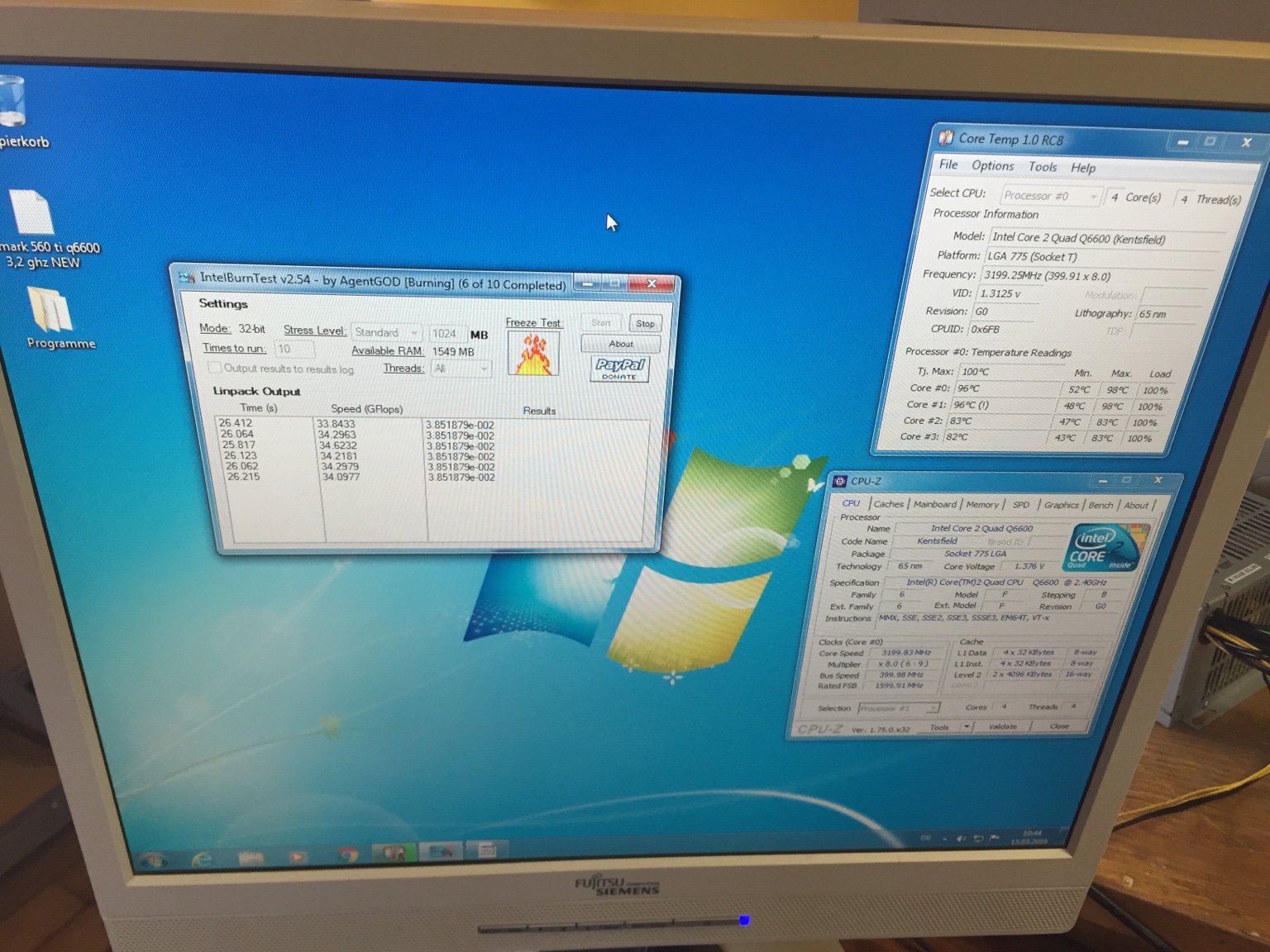Click the Validate button in CPU-Z
Viewport: 1270px width, 952px height.
pos(1003,726)
